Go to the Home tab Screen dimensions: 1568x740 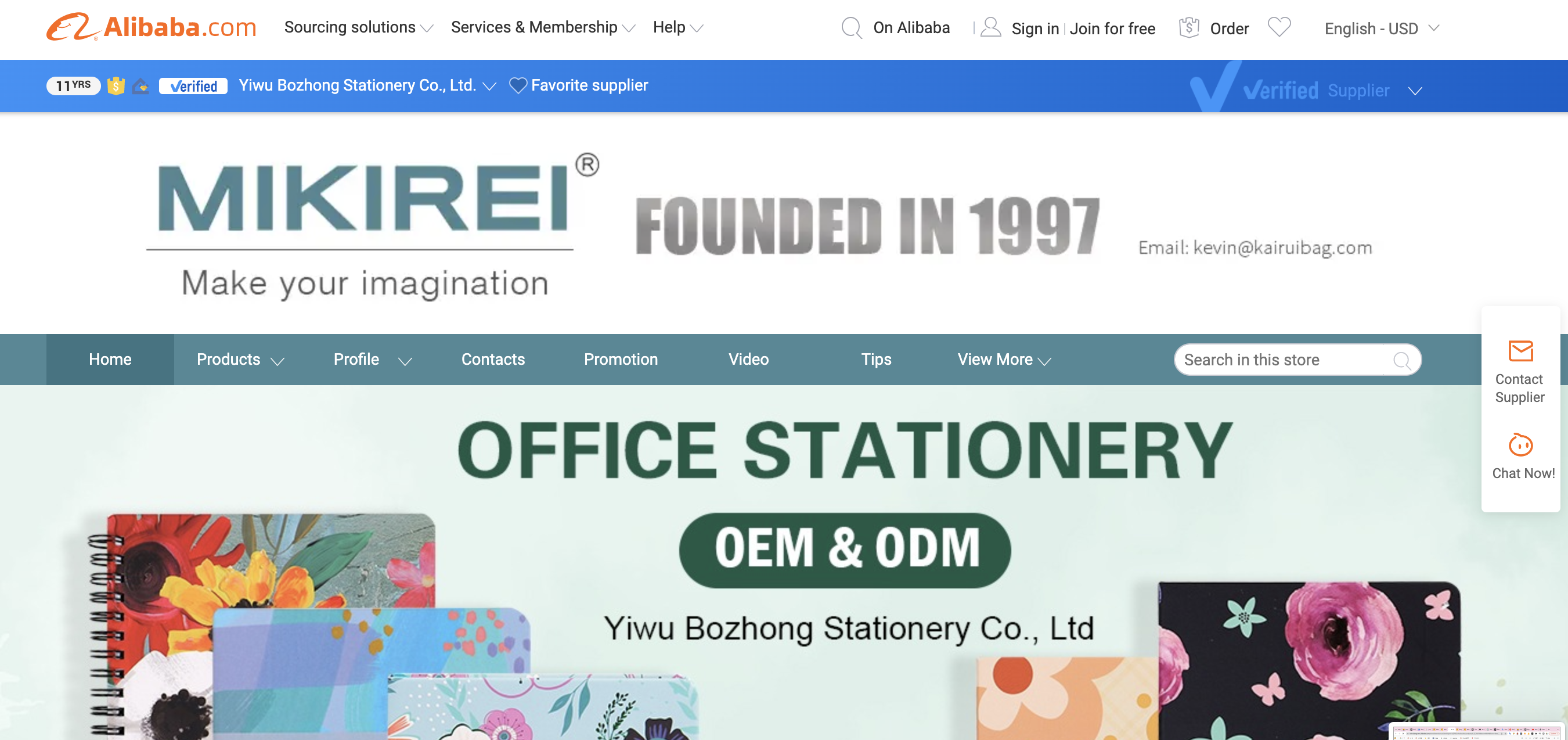click(x=110, y=360)
